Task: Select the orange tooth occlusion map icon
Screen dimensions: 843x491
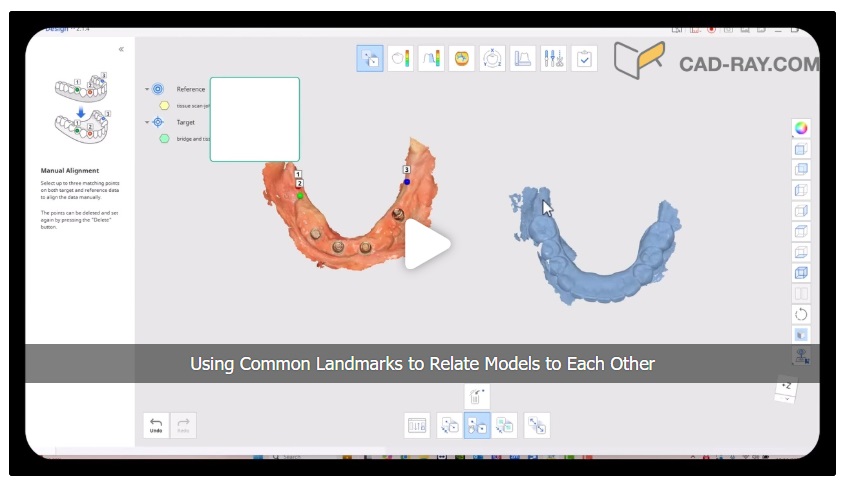Action: click(461, 58)
